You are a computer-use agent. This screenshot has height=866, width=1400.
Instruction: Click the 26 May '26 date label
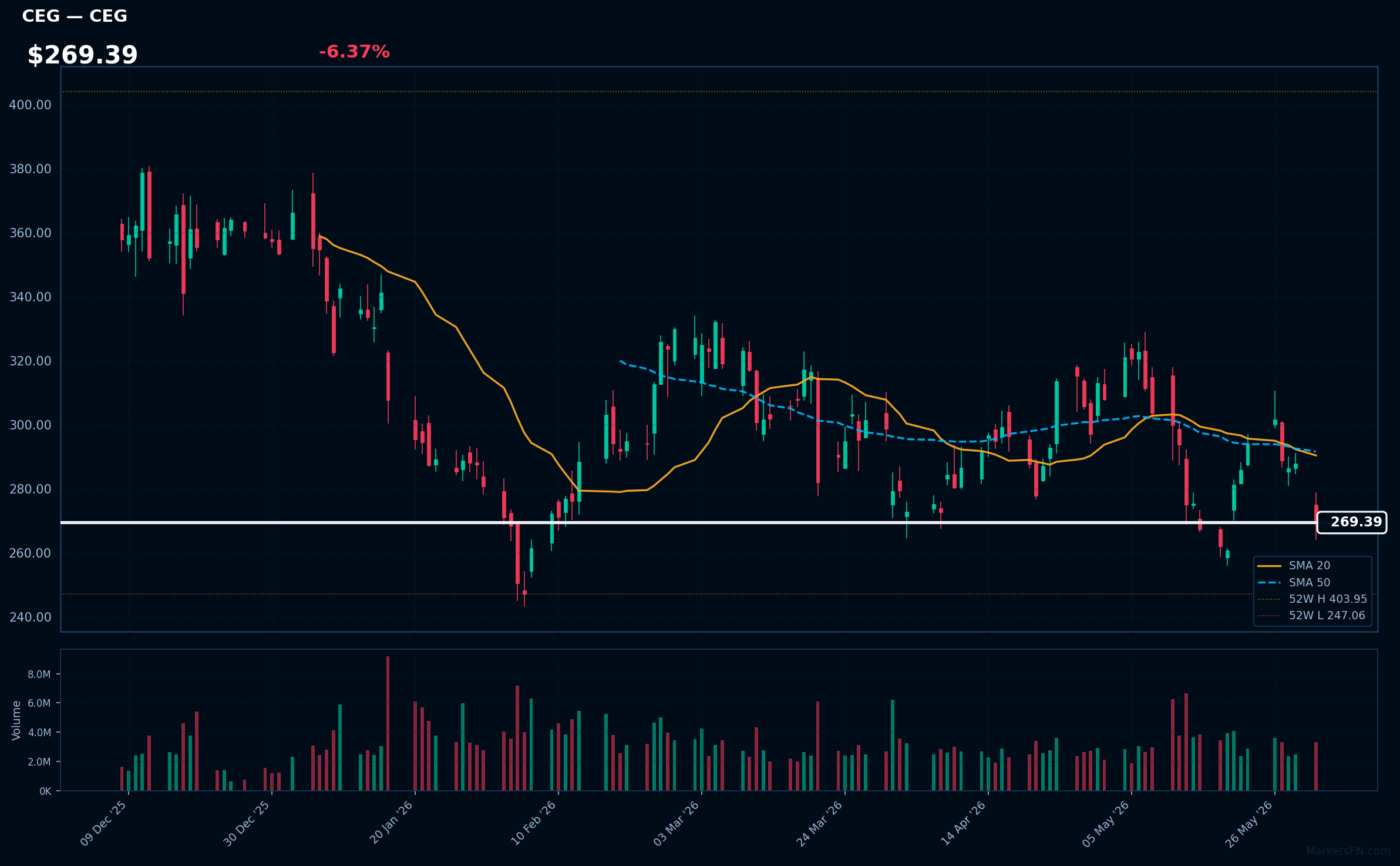point(1250,823)
